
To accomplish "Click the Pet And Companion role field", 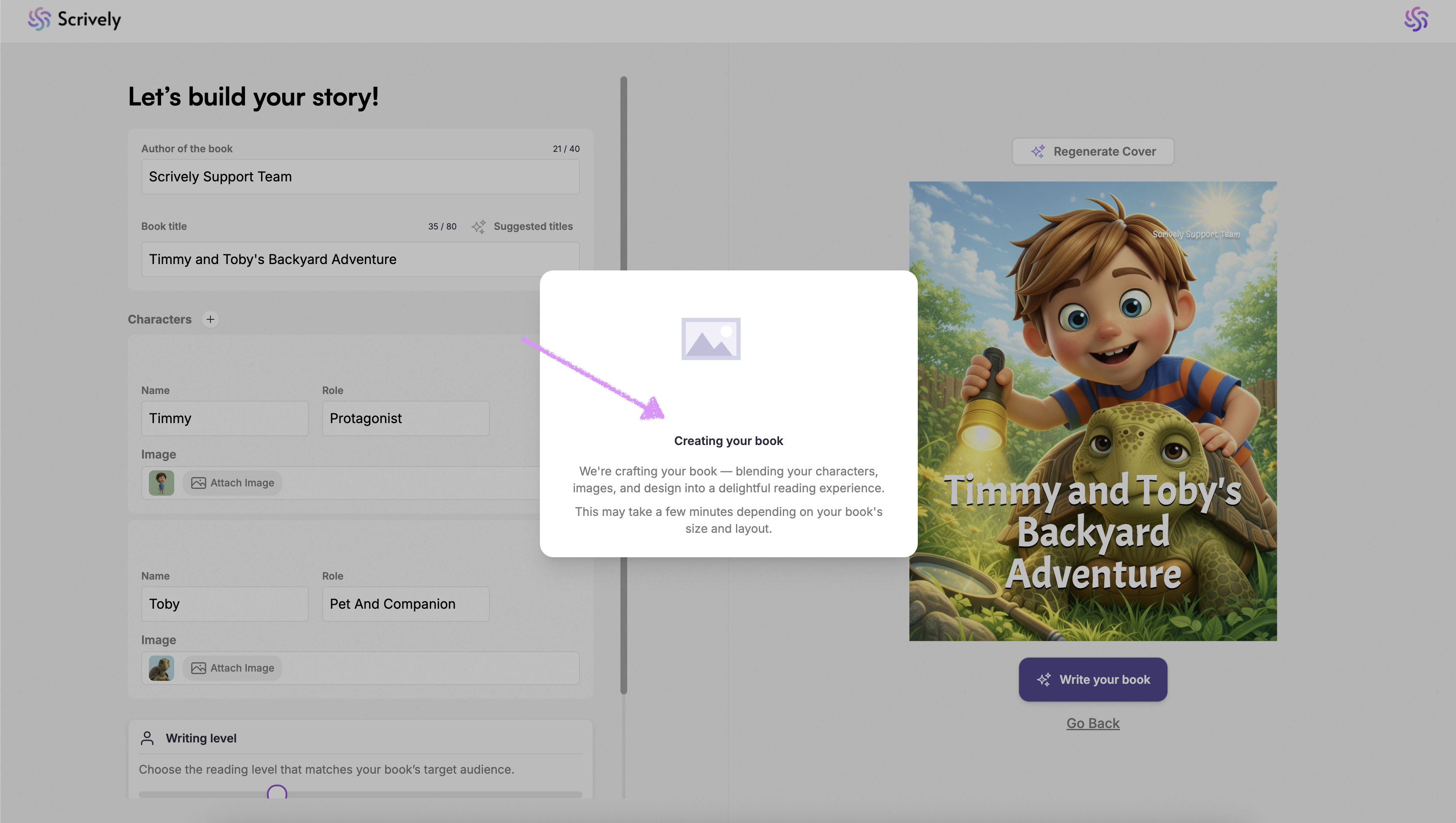I will (405, 604).
